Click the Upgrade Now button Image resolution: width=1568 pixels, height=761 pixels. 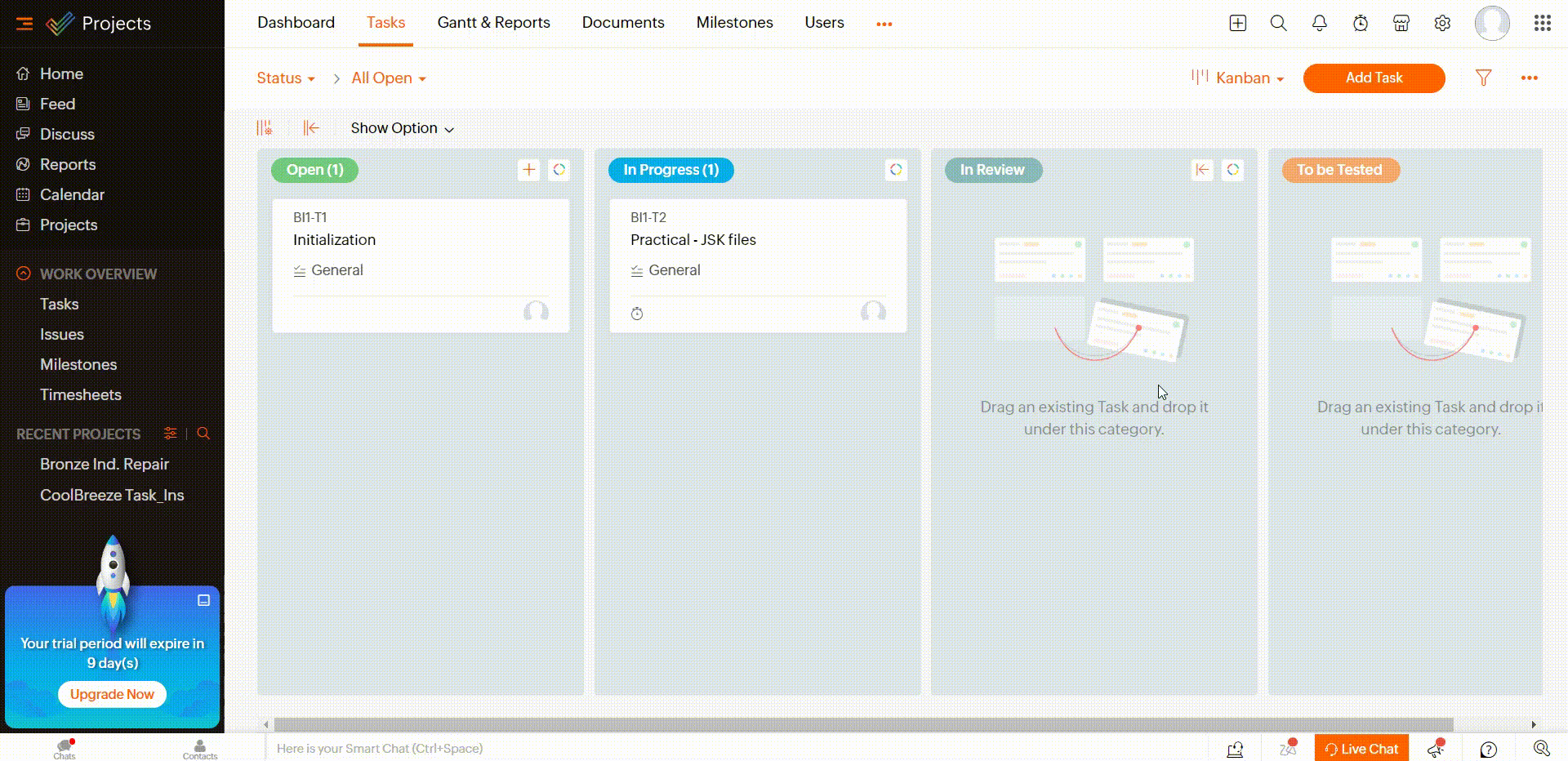tap(112, 694)
